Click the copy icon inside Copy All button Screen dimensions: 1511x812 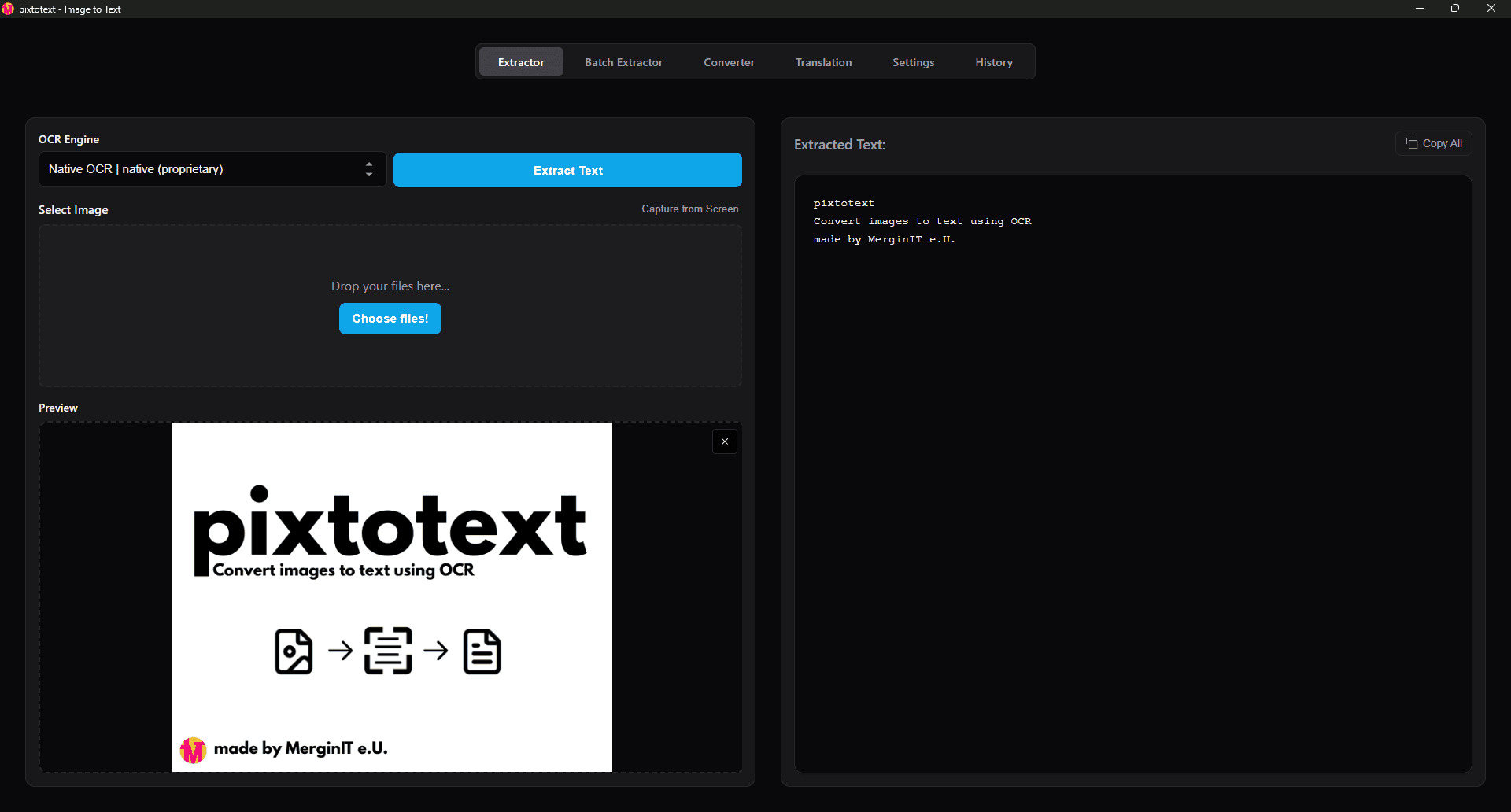coord(1411,143)
